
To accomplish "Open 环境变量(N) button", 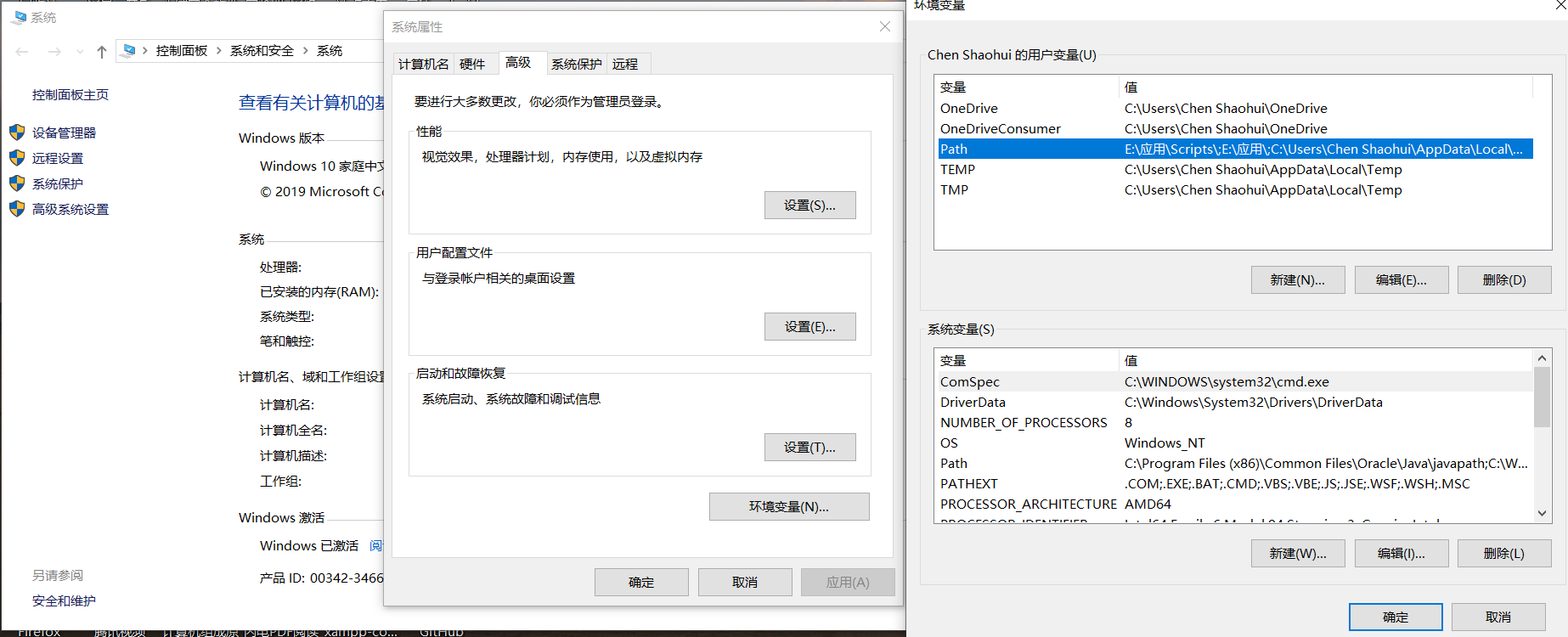I will (x=789, y=506).
